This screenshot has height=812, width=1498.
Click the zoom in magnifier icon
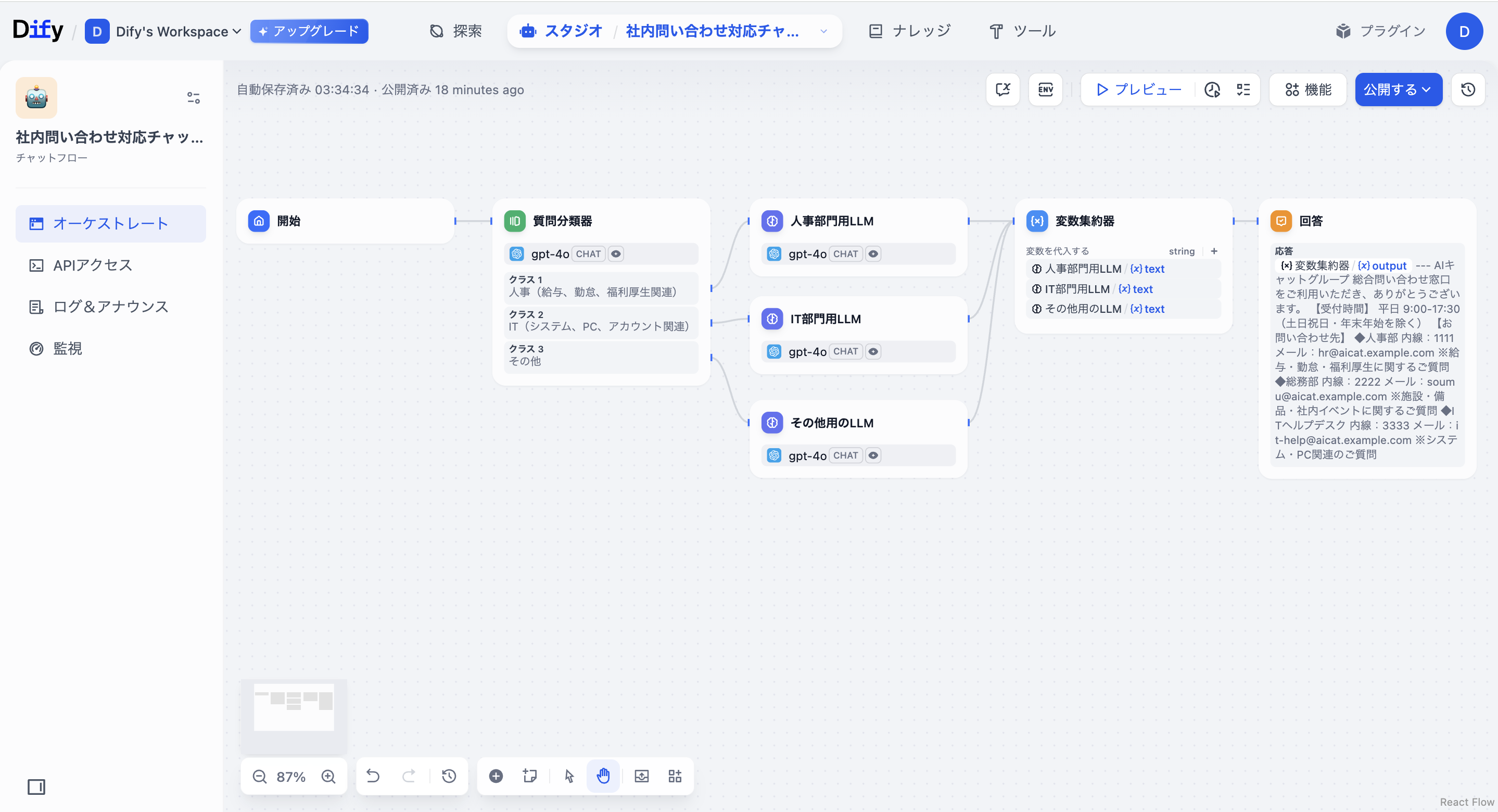pos(328,776)
